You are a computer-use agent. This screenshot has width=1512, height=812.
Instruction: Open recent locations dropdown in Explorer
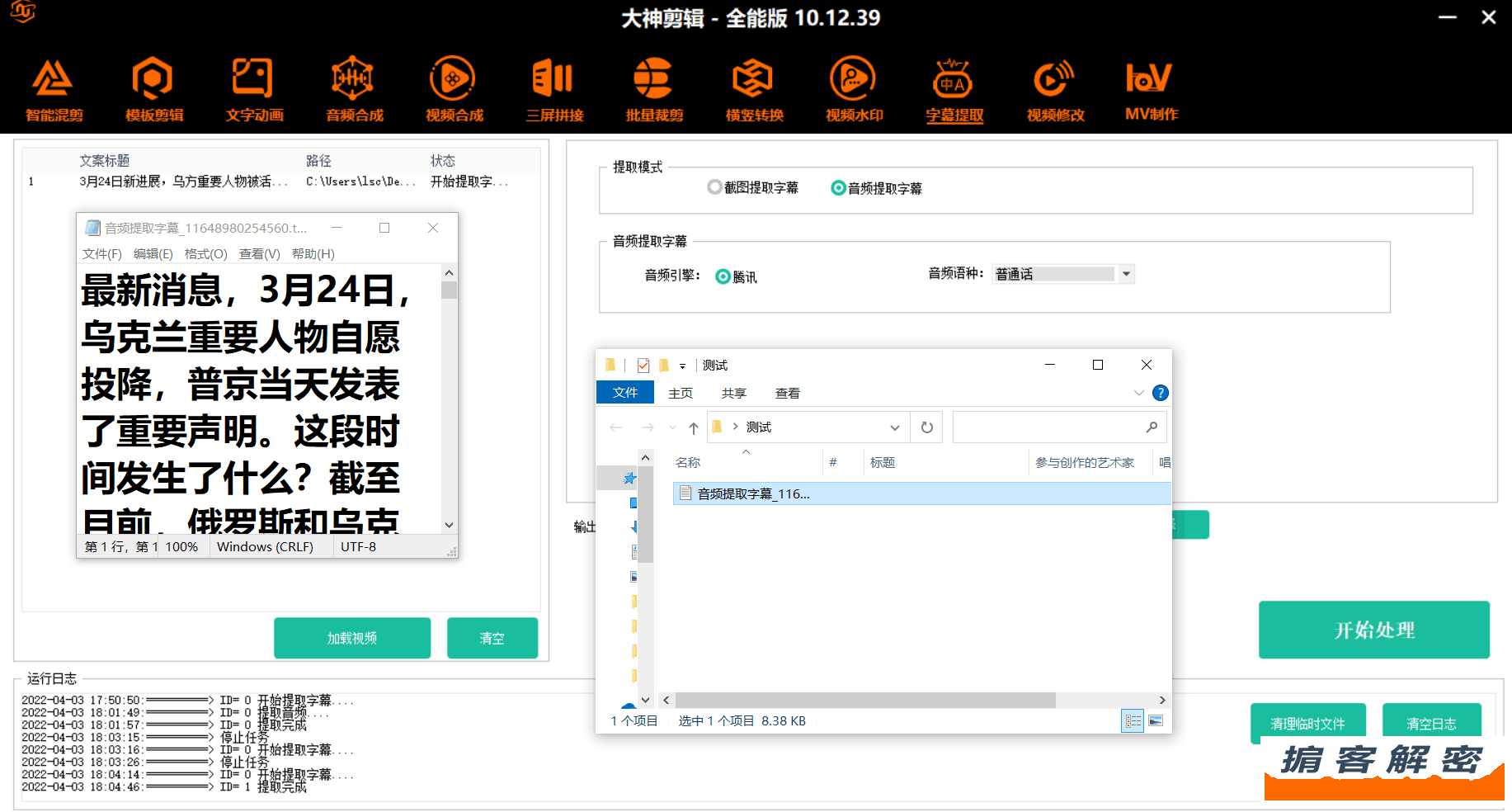point(672,427)
